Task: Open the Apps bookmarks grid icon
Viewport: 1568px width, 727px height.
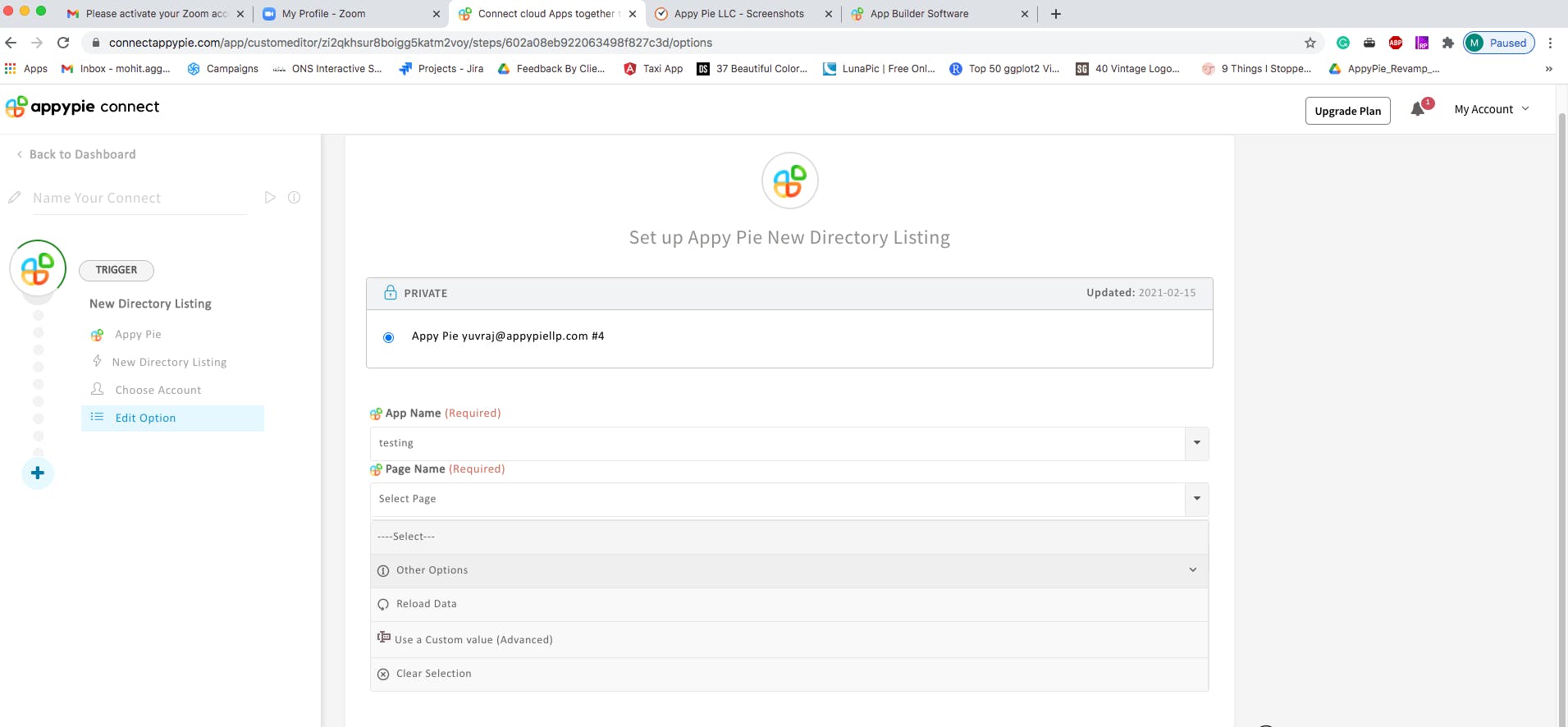Action: [11, 69]
